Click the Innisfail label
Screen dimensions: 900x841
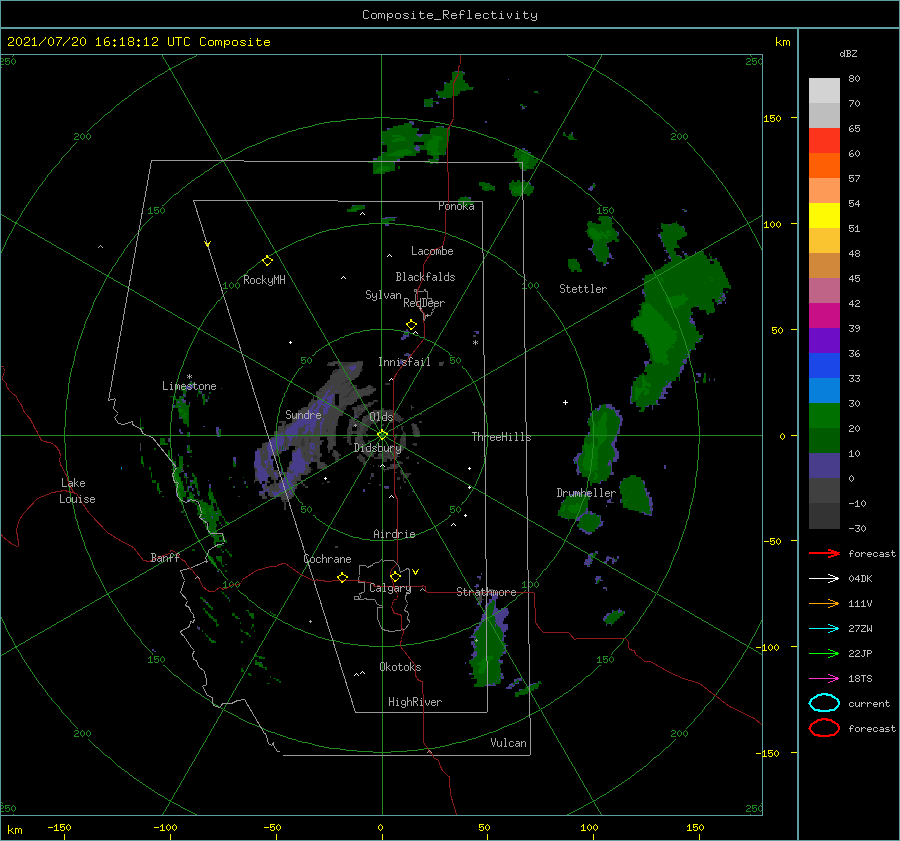[x=404, y=362]
